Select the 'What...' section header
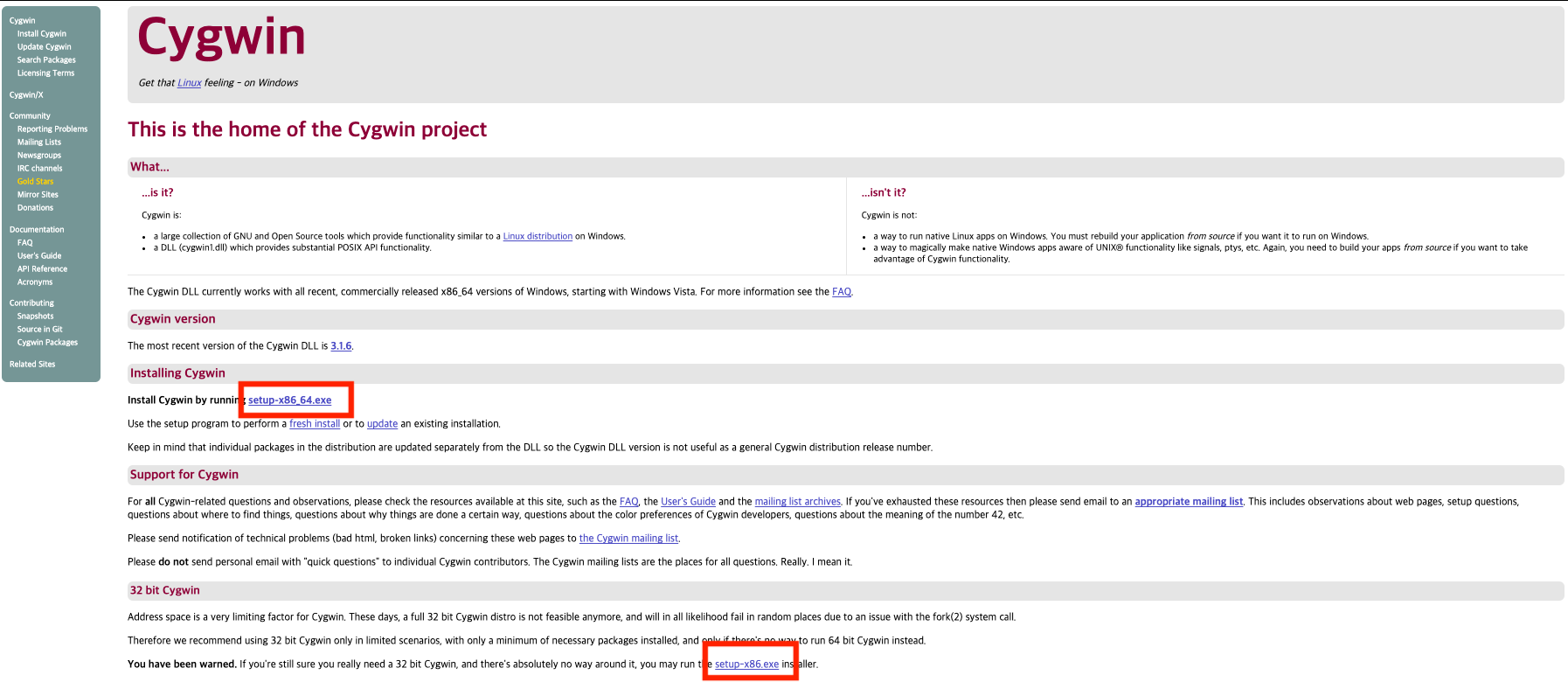This screenshot has width=1568, height=682. [x=149, y=166]
